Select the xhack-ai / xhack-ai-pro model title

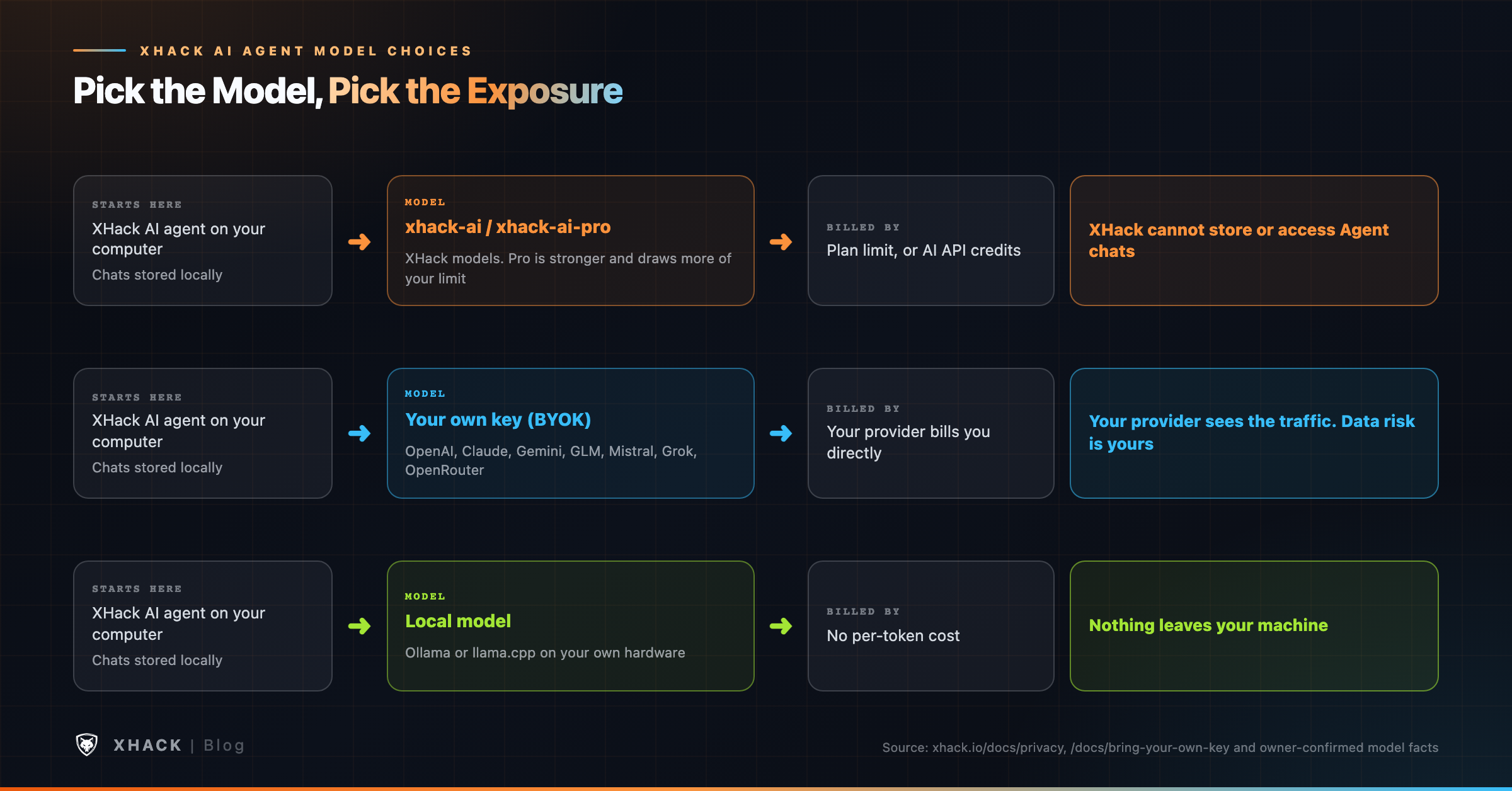[x=508, y=227]
